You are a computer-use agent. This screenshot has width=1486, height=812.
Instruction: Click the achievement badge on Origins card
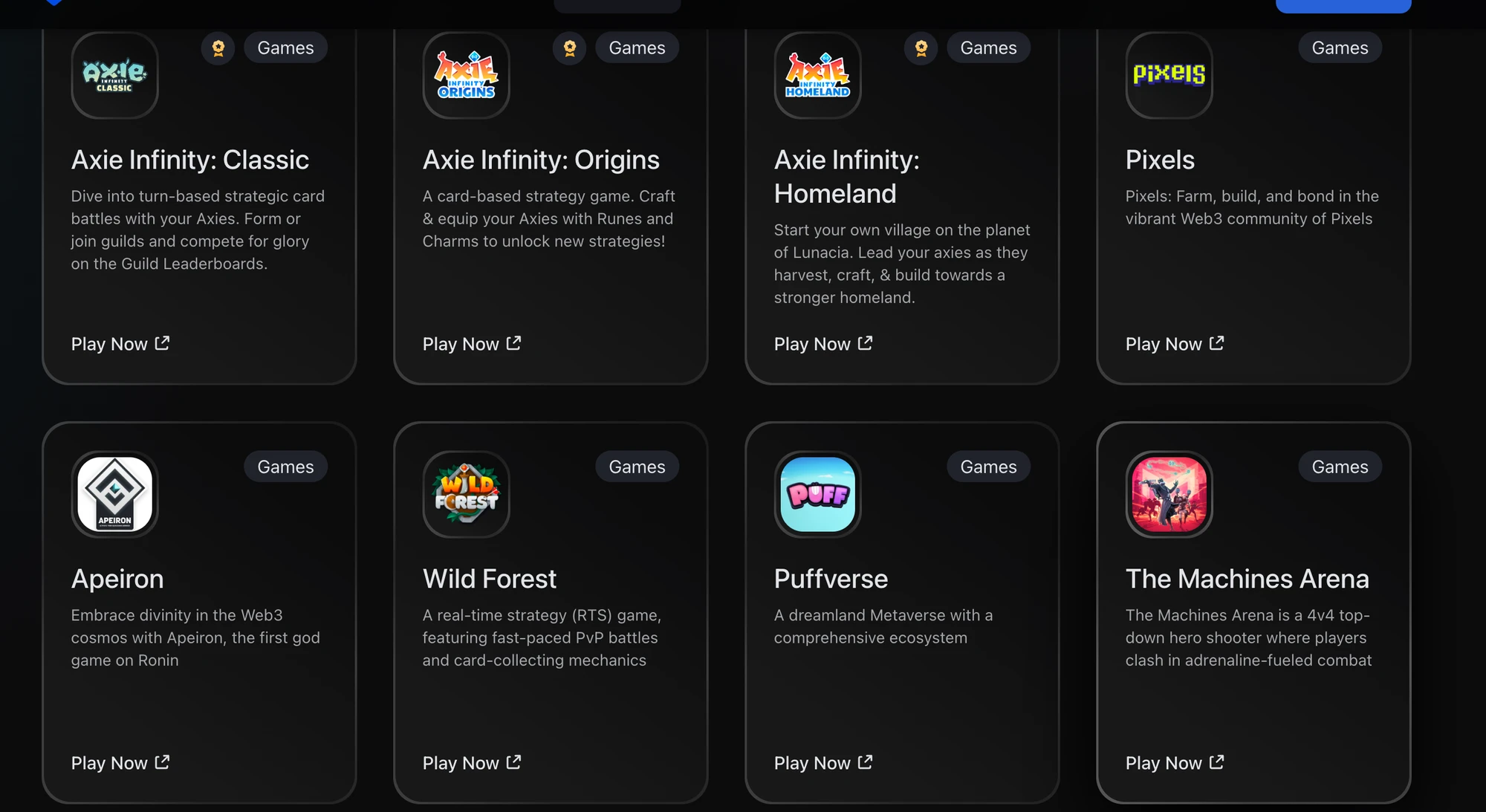tap(569, 46)
